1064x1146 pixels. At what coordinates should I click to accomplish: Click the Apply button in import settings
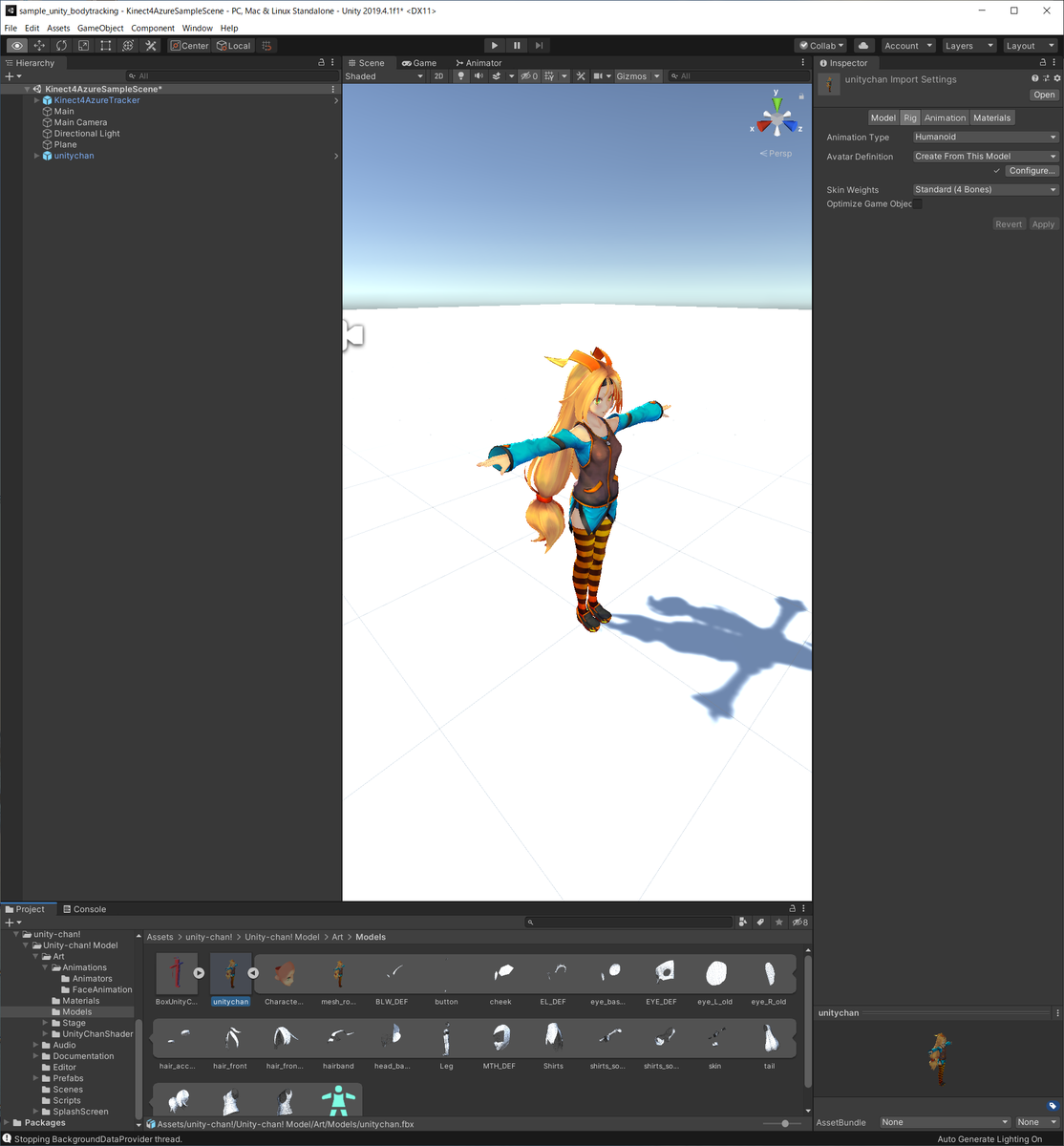[1043, 223]
